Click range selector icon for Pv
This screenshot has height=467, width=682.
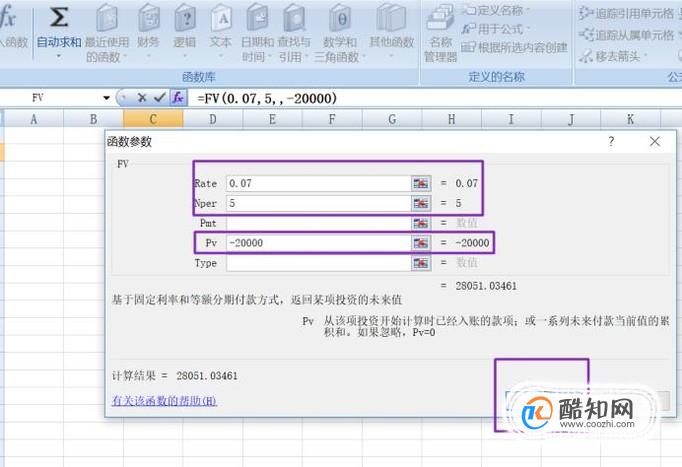coord(421,243)
